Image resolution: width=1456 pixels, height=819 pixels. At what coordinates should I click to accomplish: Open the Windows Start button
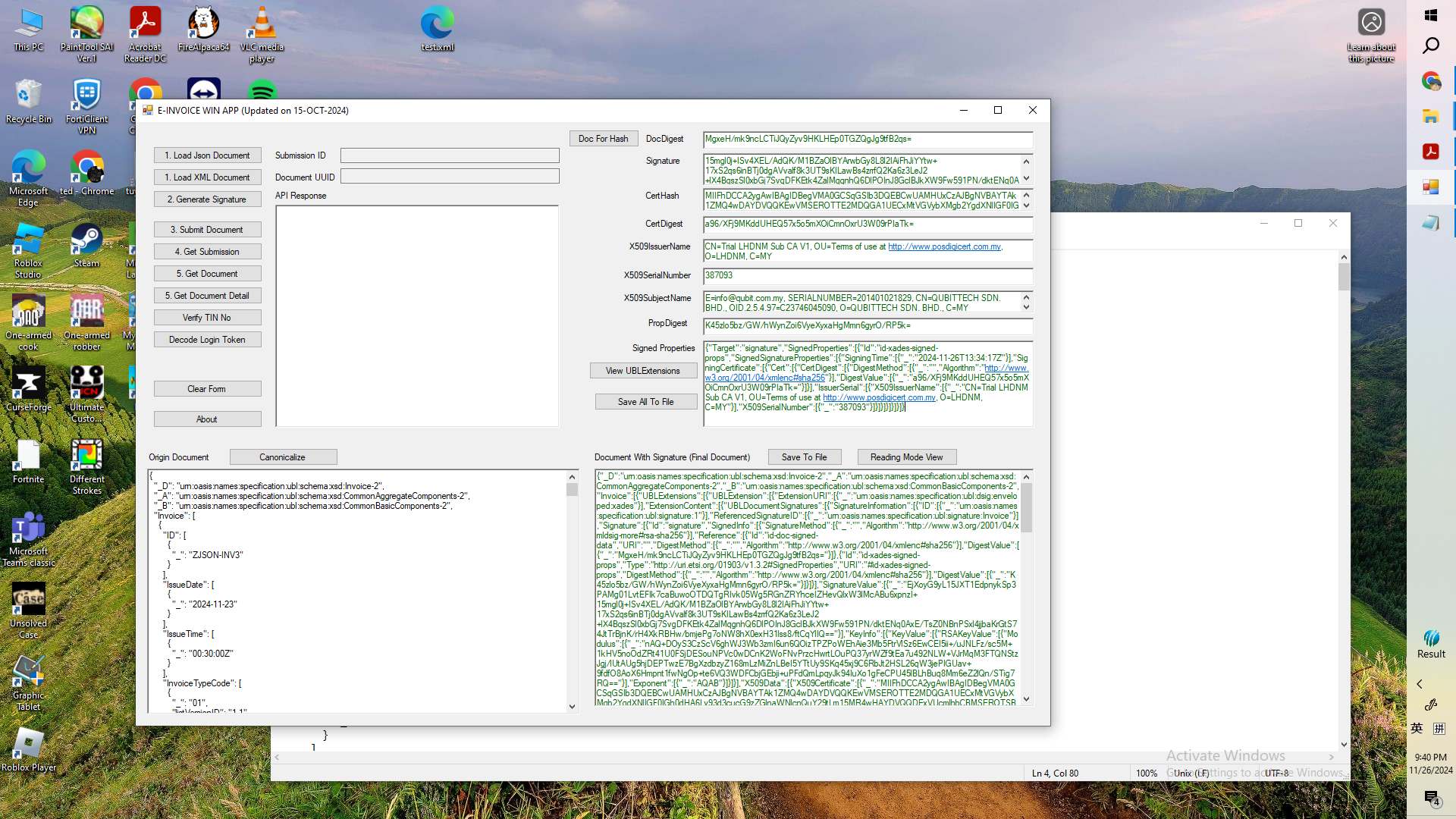(1431, 15)
